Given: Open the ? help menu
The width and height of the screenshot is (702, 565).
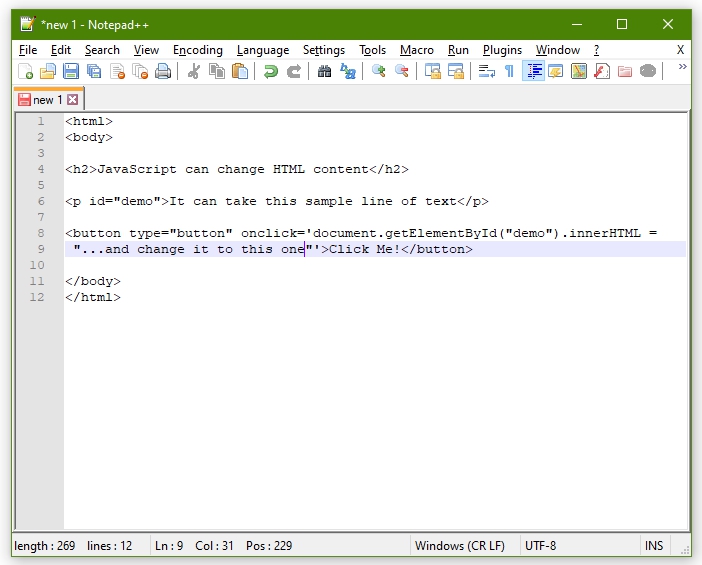Looking at the screenshot, I should (596, 50).
